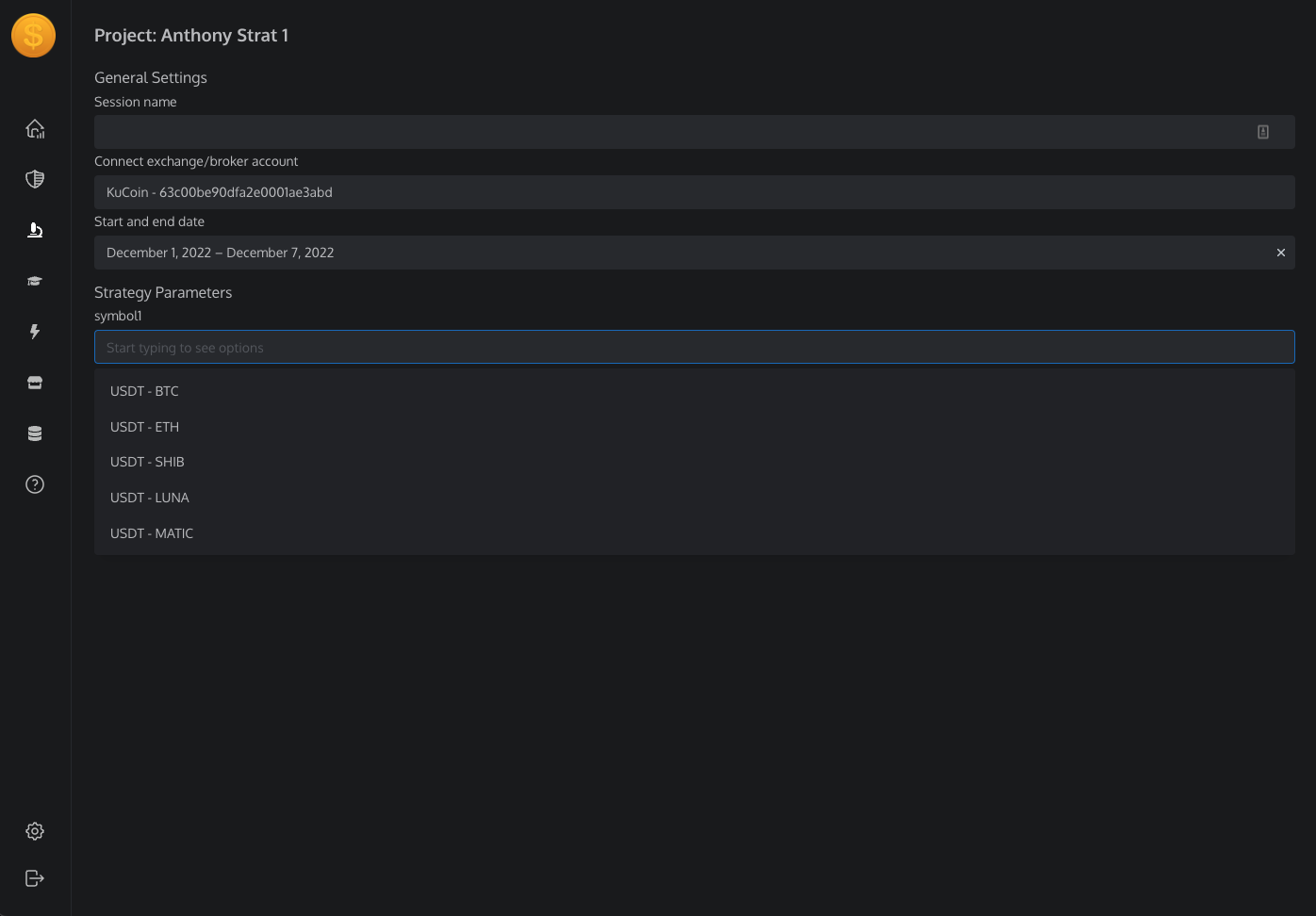
Task: Open the home dashboard icon
Action: (x=35, y=129)
